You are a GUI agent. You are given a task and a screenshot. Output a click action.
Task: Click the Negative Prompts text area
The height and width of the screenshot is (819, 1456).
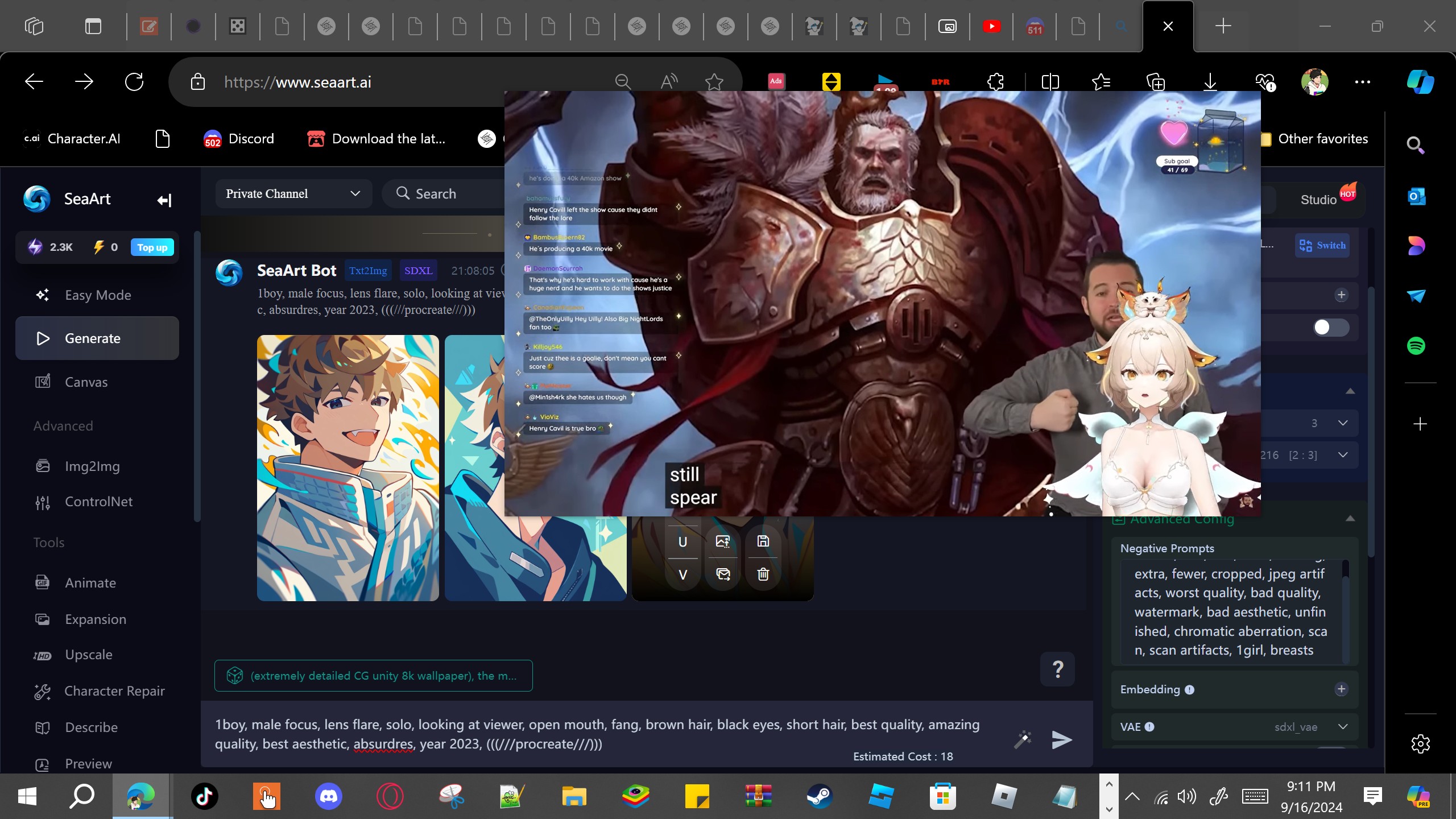click(x=1231, y=611)
